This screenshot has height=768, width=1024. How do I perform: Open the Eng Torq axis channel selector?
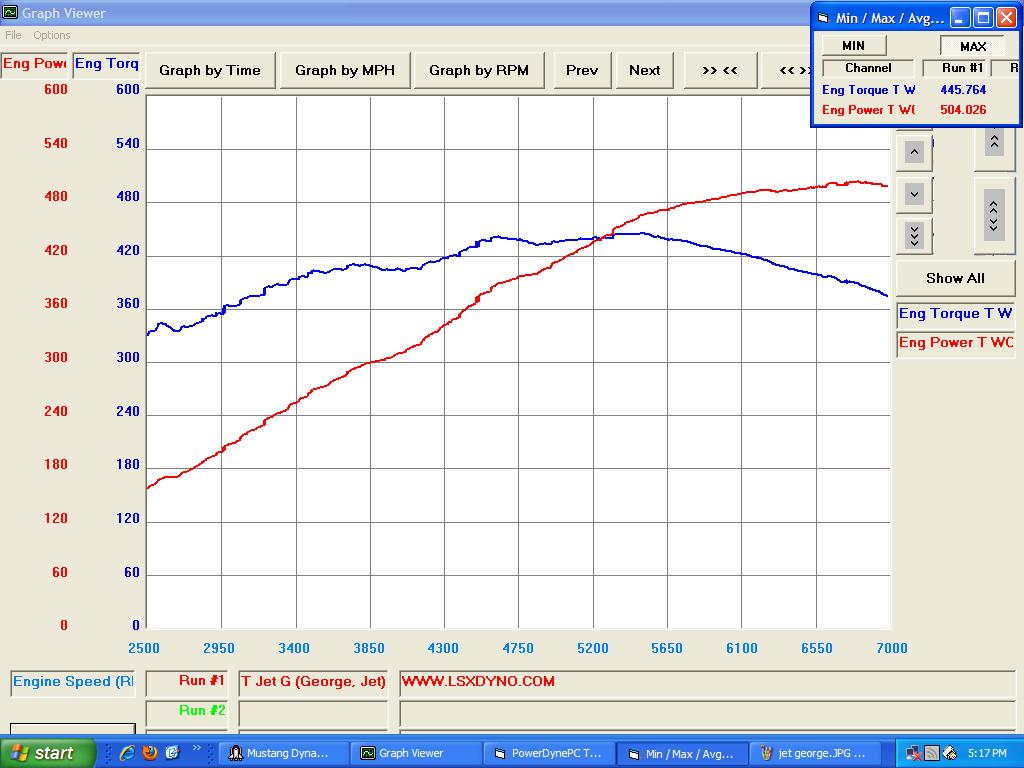click(x=107, y=64)
